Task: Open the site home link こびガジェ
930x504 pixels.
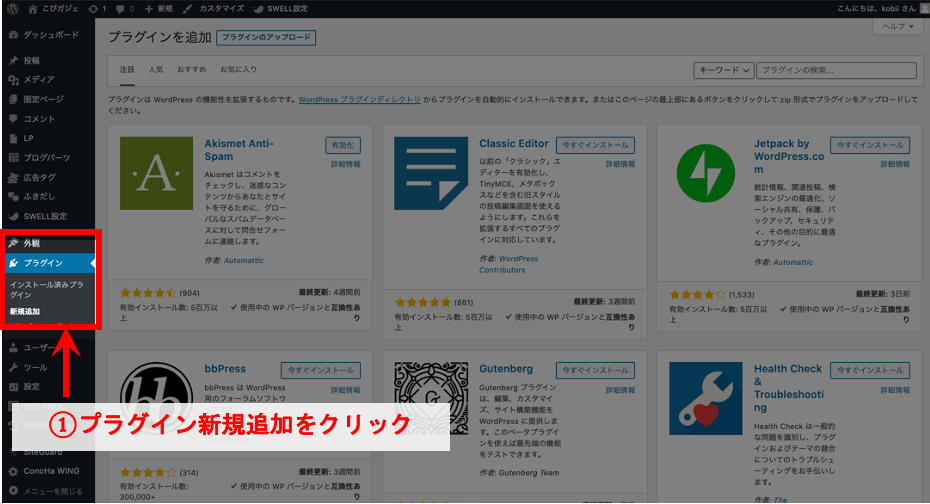Action: [x=55, y=8]
